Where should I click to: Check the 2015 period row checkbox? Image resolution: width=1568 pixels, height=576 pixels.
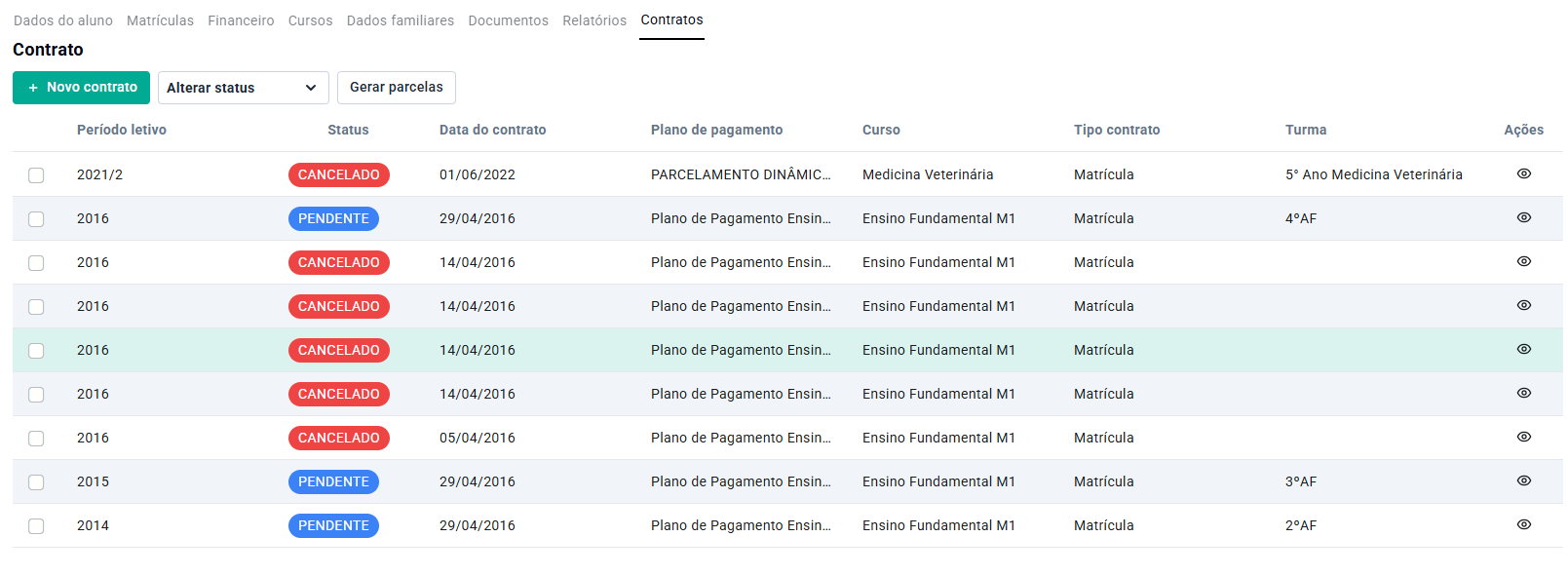click(x=36, y=482)
